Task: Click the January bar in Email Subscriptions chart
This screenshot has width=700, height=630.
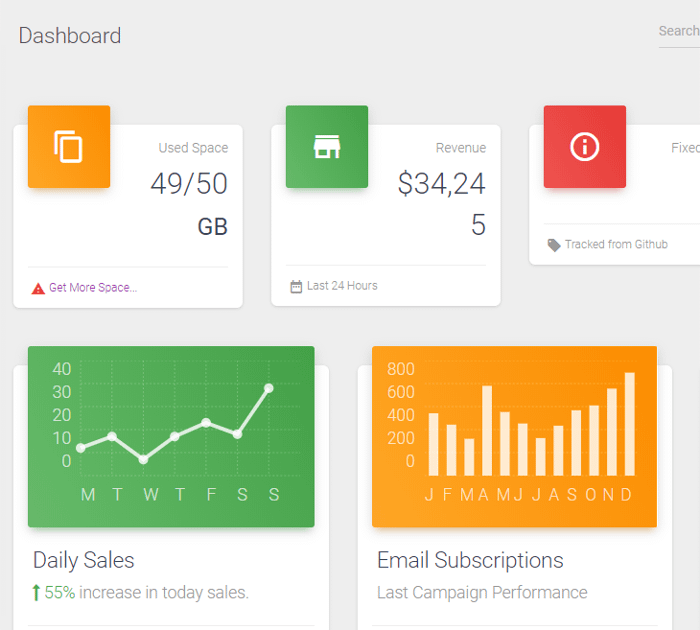Action: click(433, 444)
